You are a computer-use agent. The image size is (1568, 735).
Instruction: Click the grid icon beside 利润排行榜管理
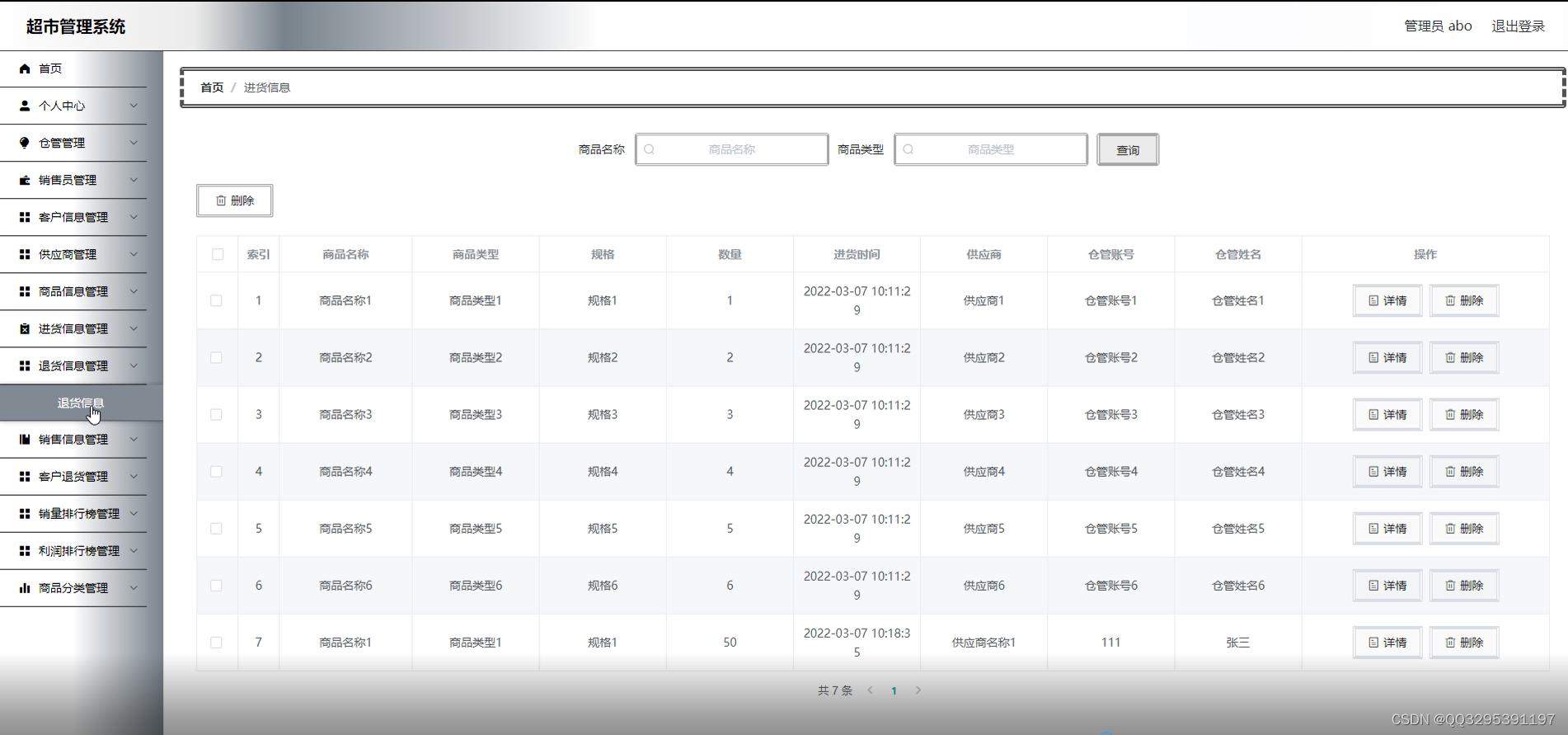[x=25, y=550]
